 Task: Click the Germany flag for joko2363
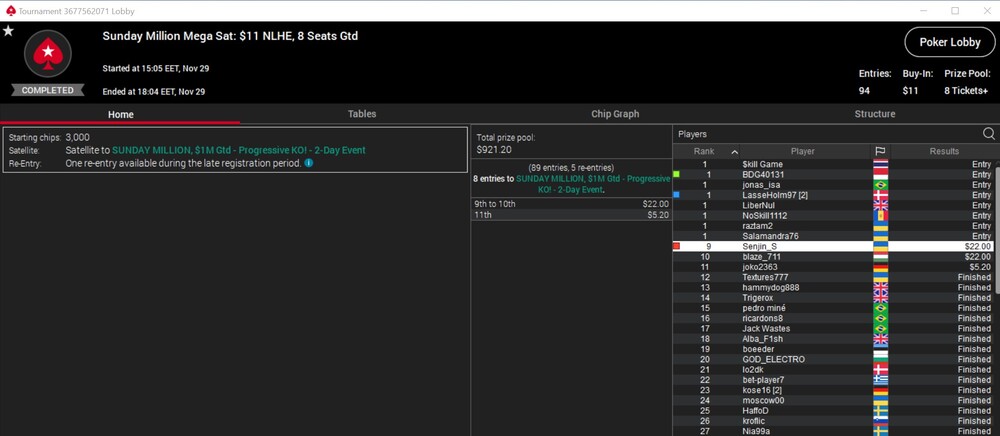tap(880, 267)
